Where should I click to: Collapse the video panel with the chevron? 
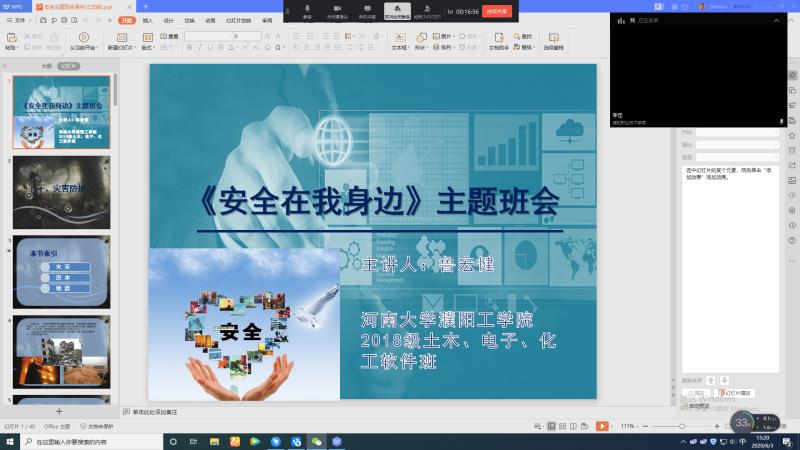776,20
